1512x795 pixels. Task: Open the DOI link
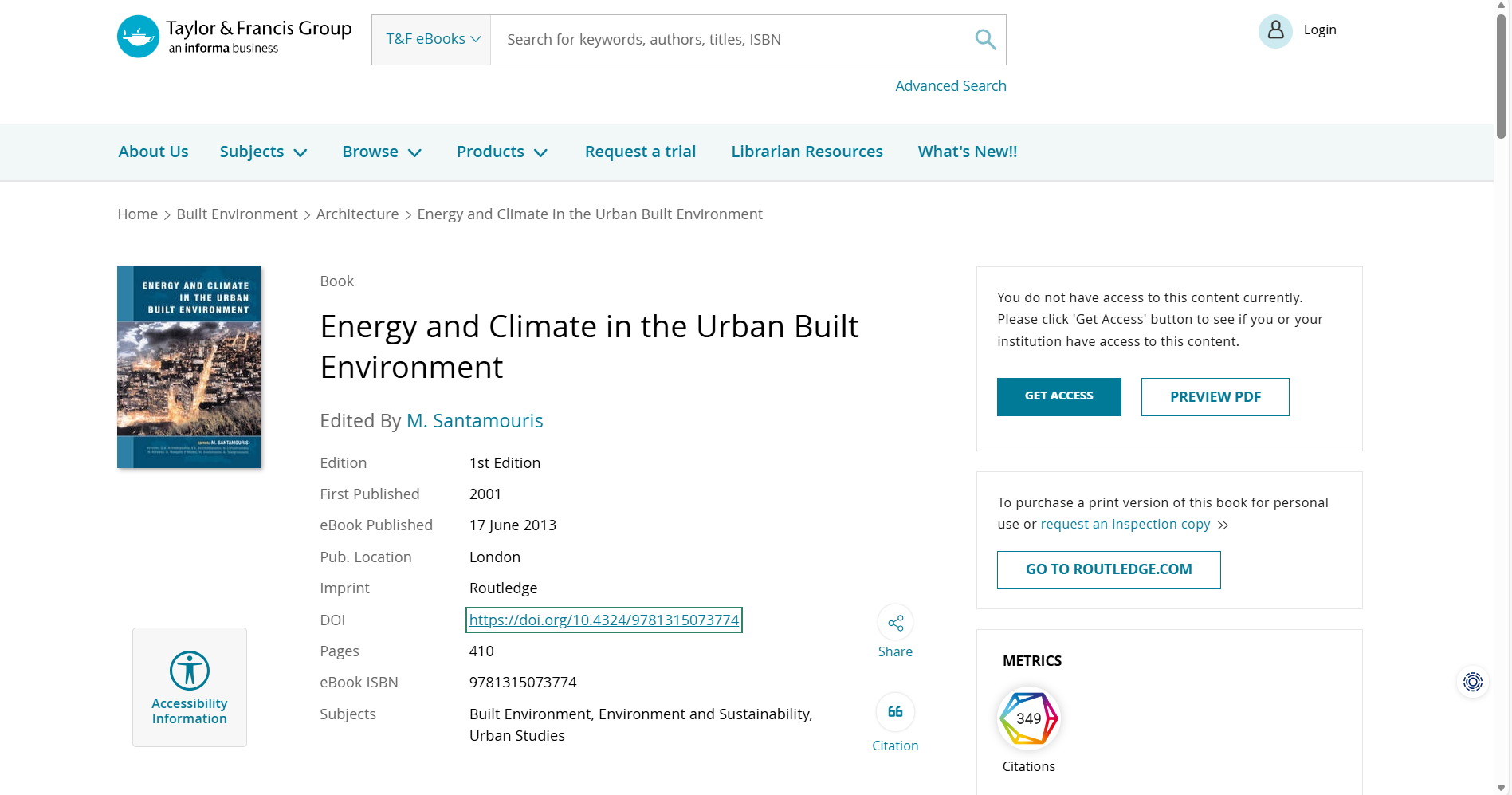[603, 620]
